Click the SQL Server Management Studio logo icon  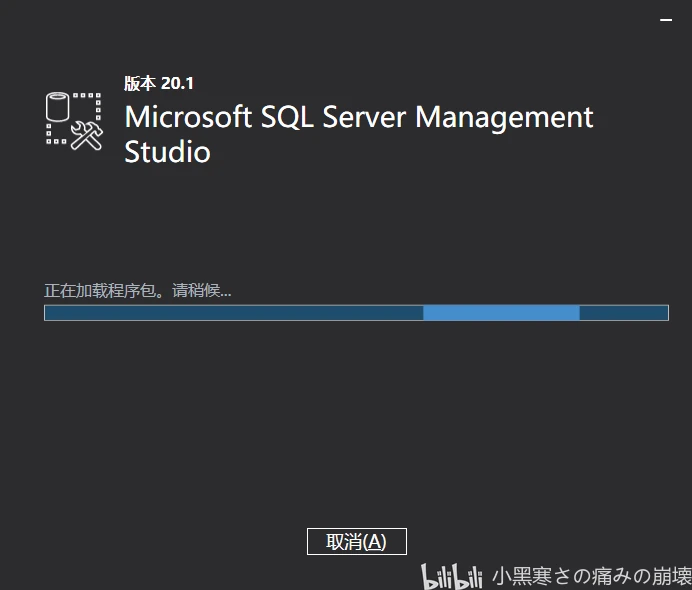[x=74, y=121]
